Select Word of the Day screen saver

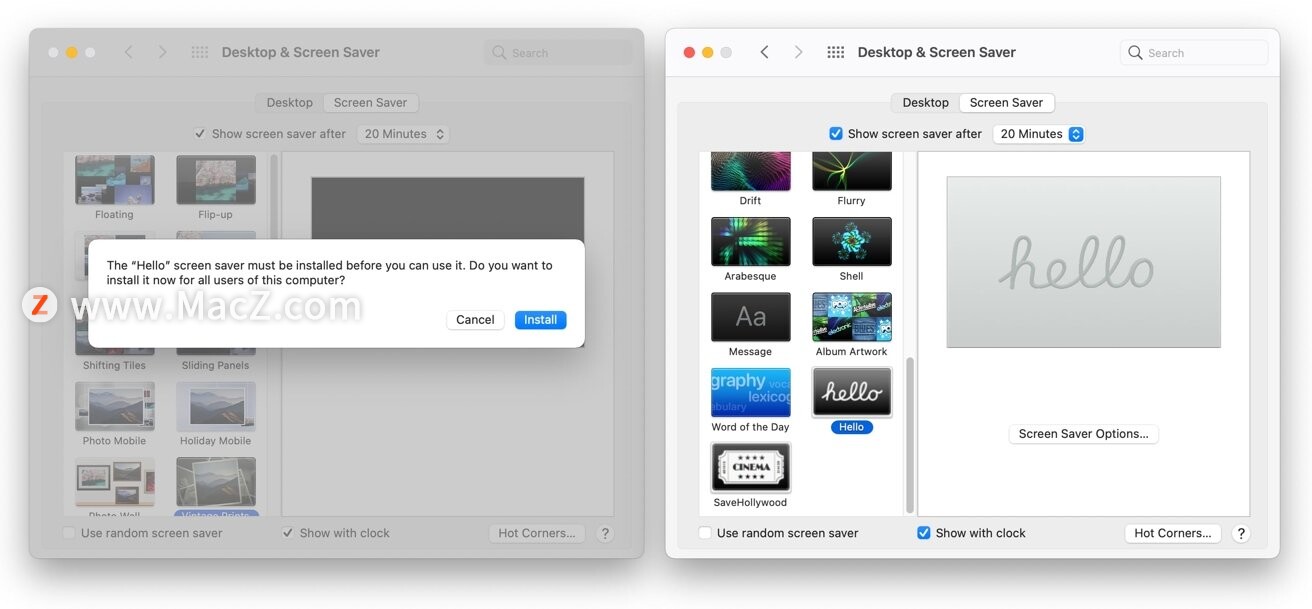pos(750,392)
